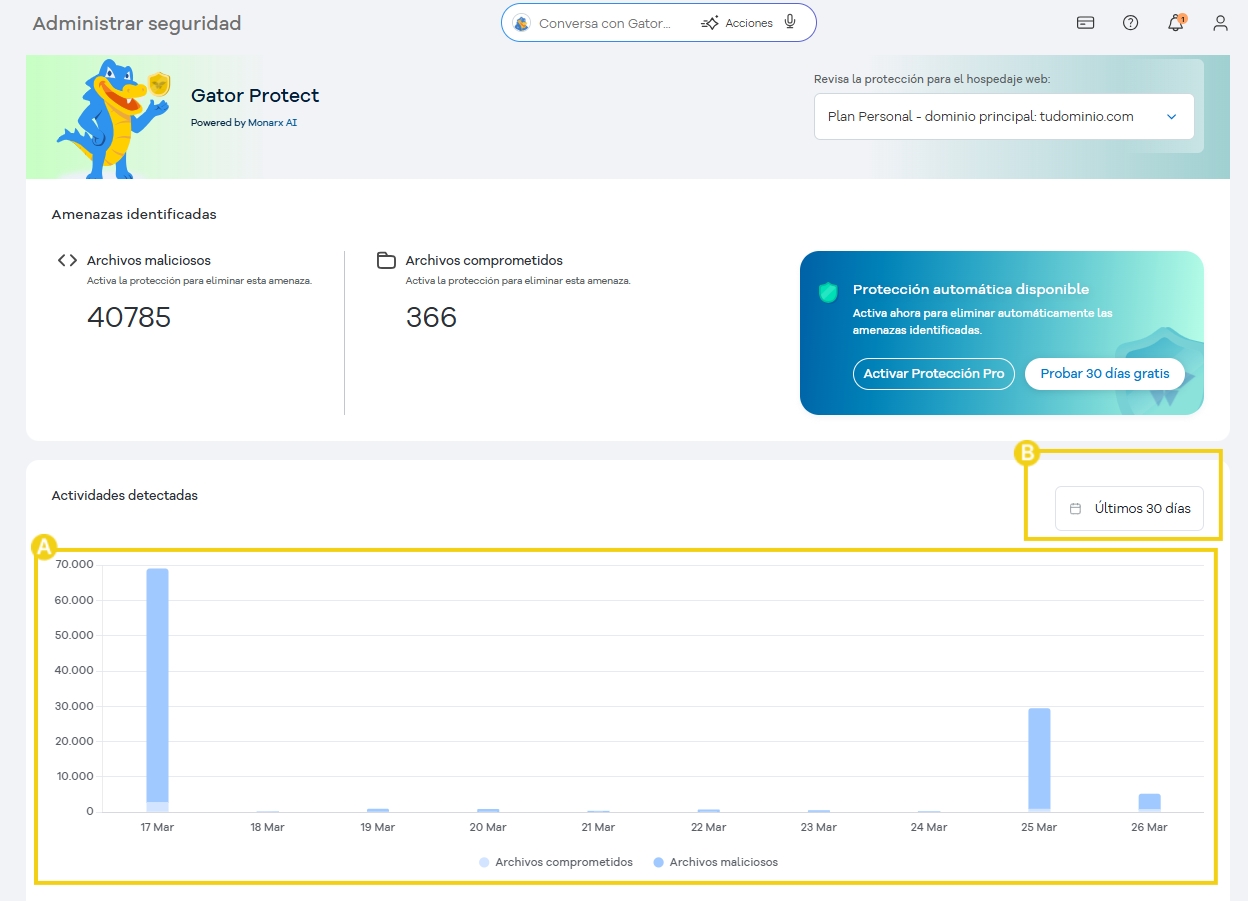1248x901 pixels.
Task: Open the user profile icon
Action: [1220, 23]
